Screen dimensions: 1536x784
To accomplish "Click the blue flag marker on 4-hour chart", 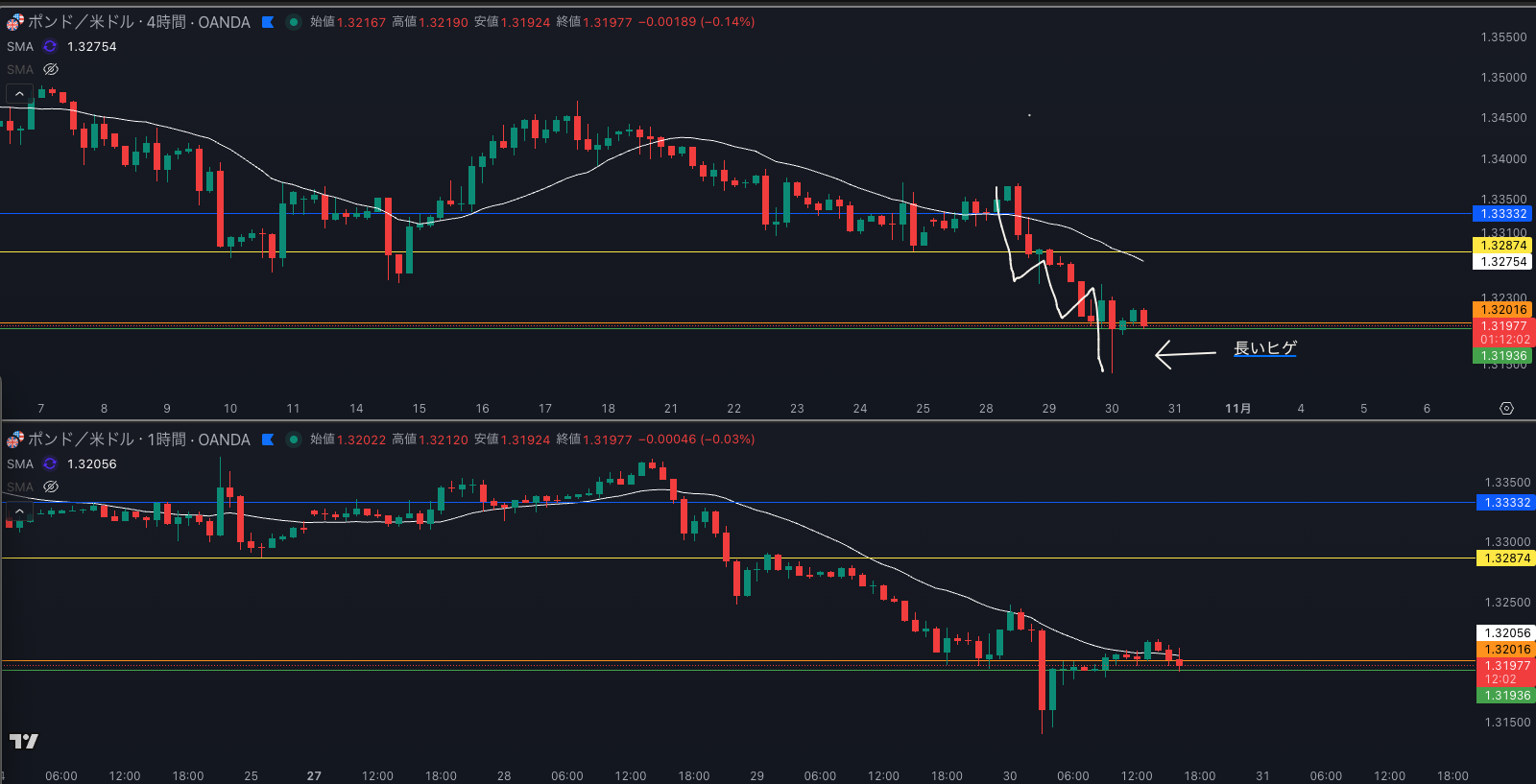I will click(268, 22).
